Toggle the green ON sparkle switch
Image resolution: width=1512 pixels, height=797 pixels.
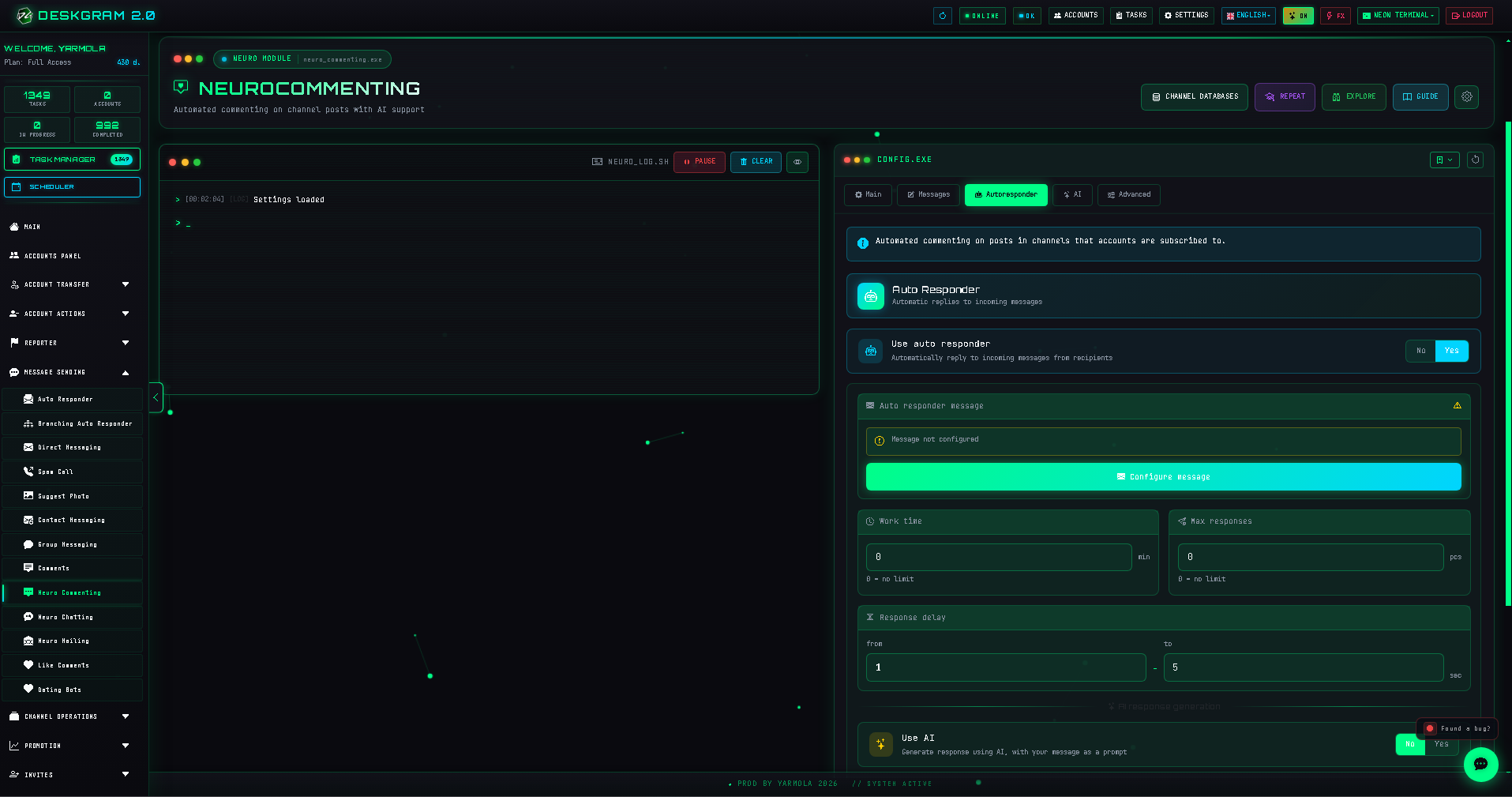[1297, 16]
